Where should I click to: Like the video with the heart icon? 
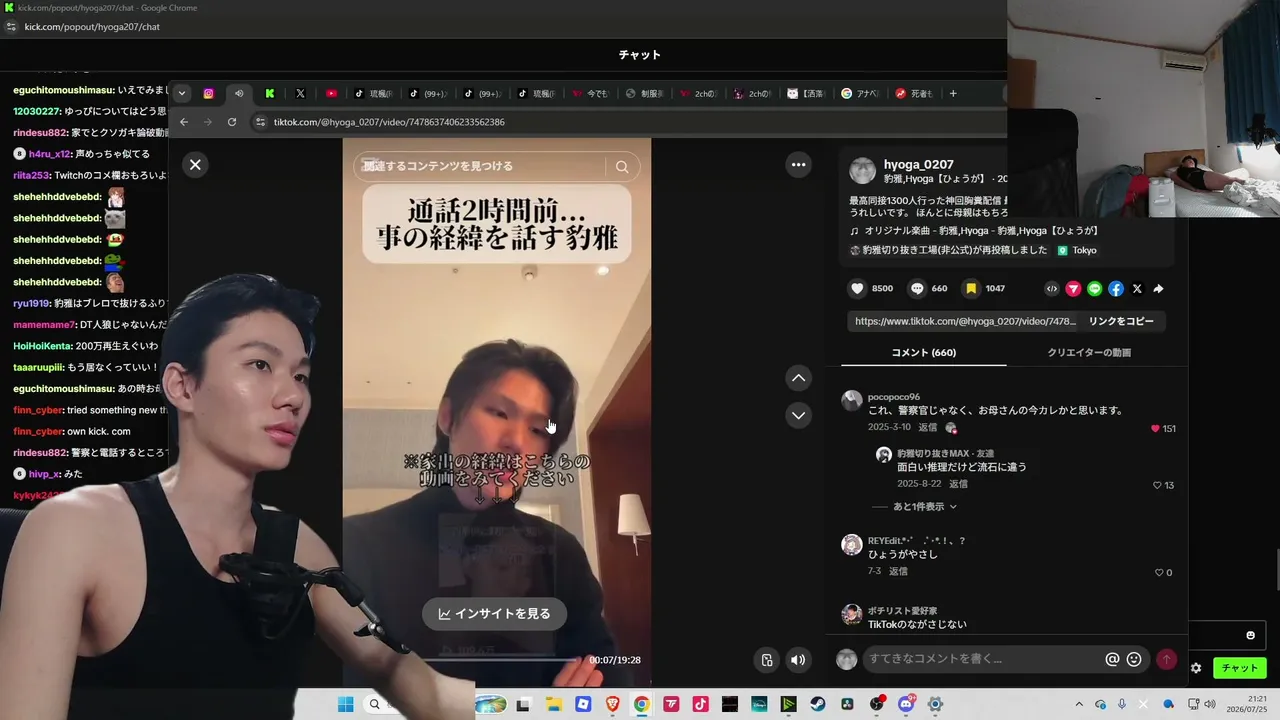857,289
